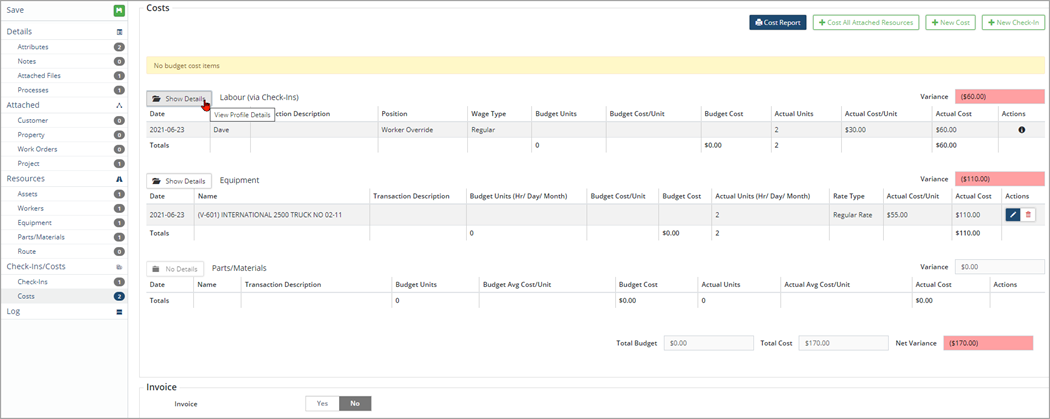Delete the equipment cost with trash icon

click(1029, 215)
